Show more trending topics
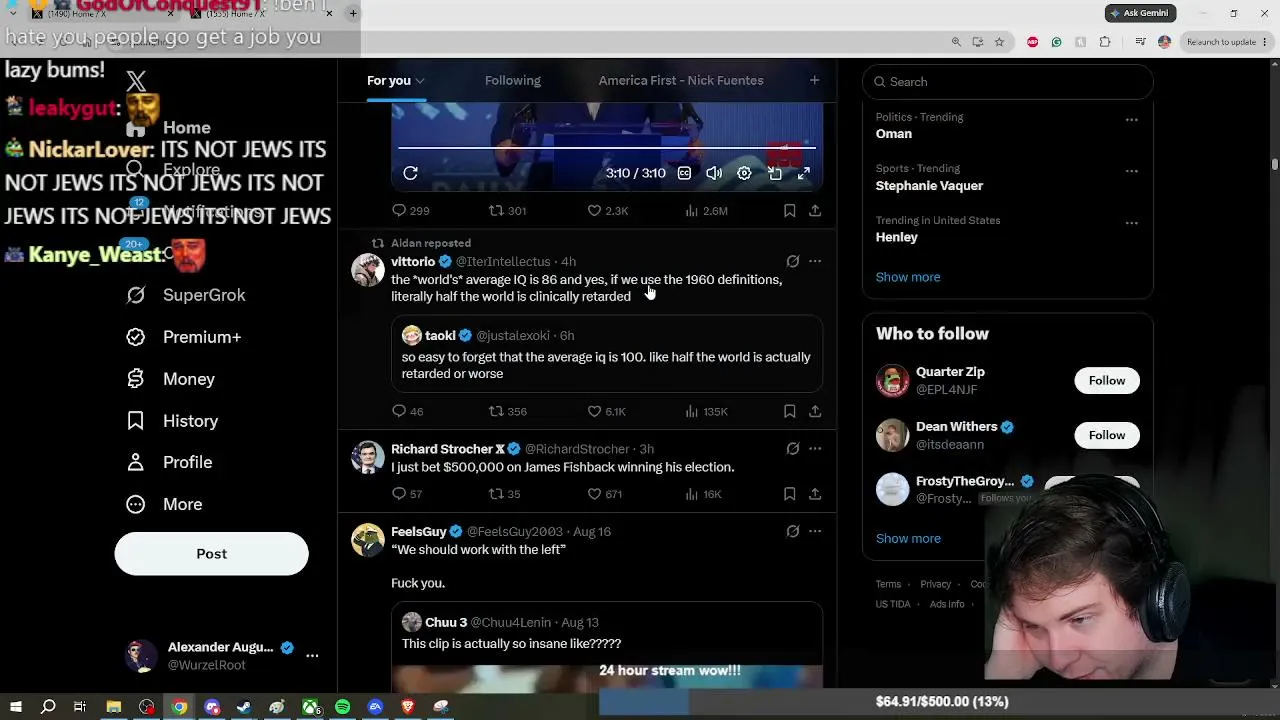1280x720 pixels. [908, 277]
